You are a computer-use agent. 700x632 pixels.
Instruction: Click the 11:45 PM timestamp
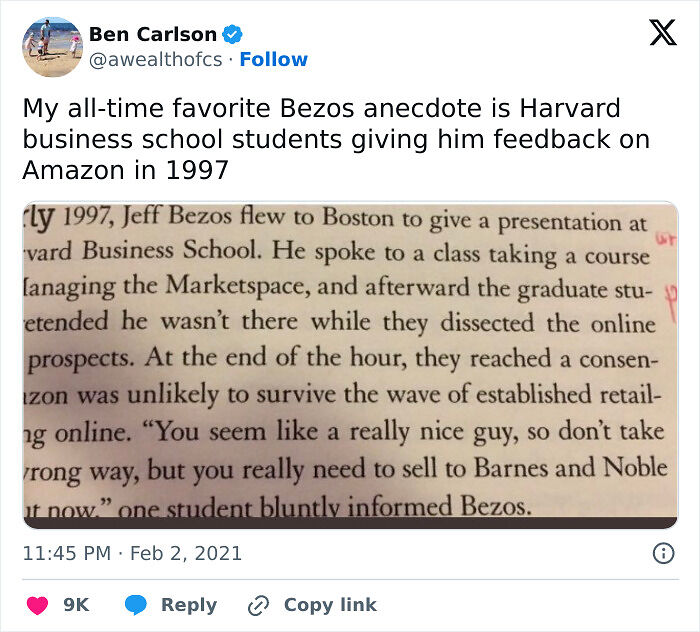tap(67, 553)
